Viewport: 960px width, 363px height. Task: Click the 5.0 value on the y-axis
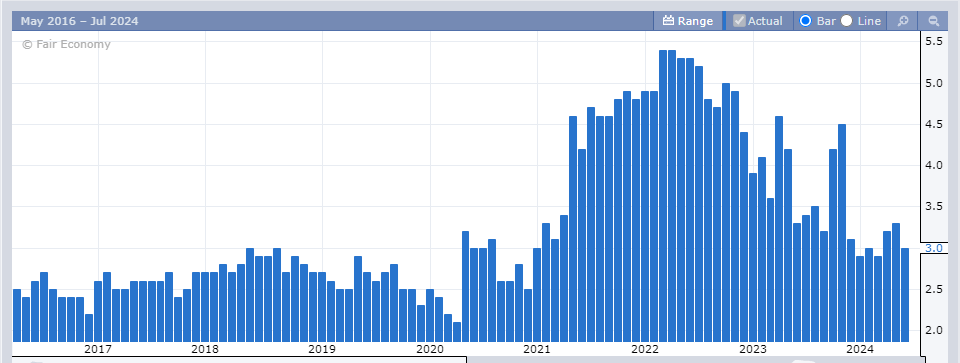point(934,83)
